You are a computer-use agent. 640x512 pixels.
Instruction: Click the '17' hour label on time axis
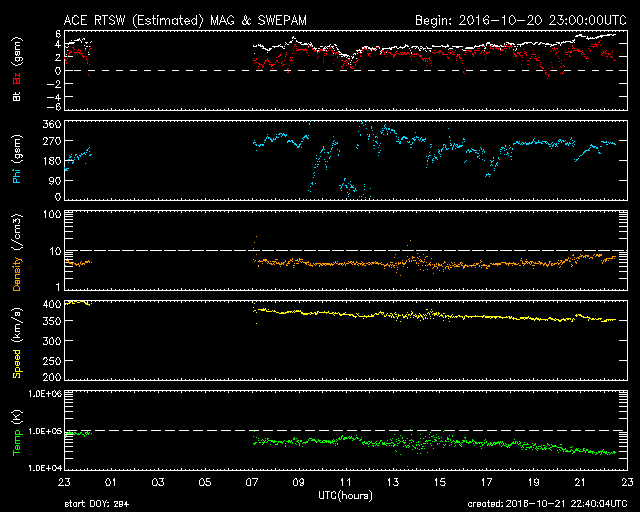(x=487, y=483)
